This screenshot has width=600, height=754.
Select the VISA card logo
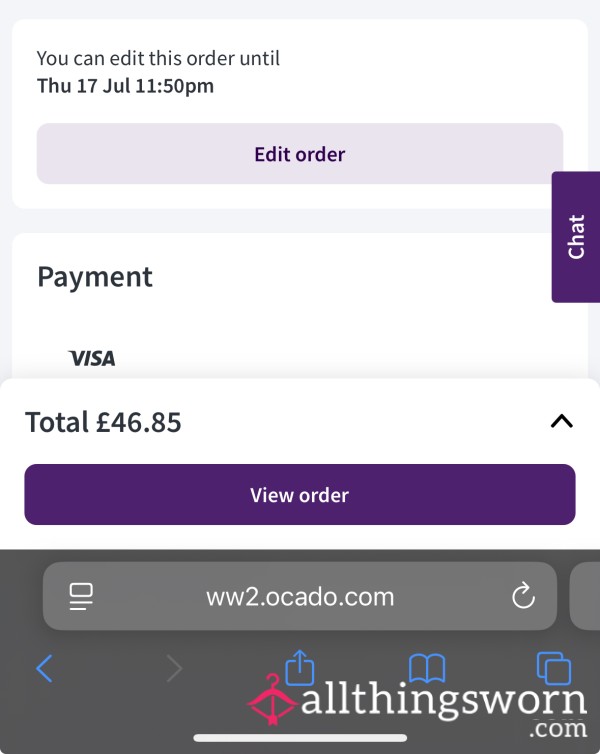tap(92, 358)
